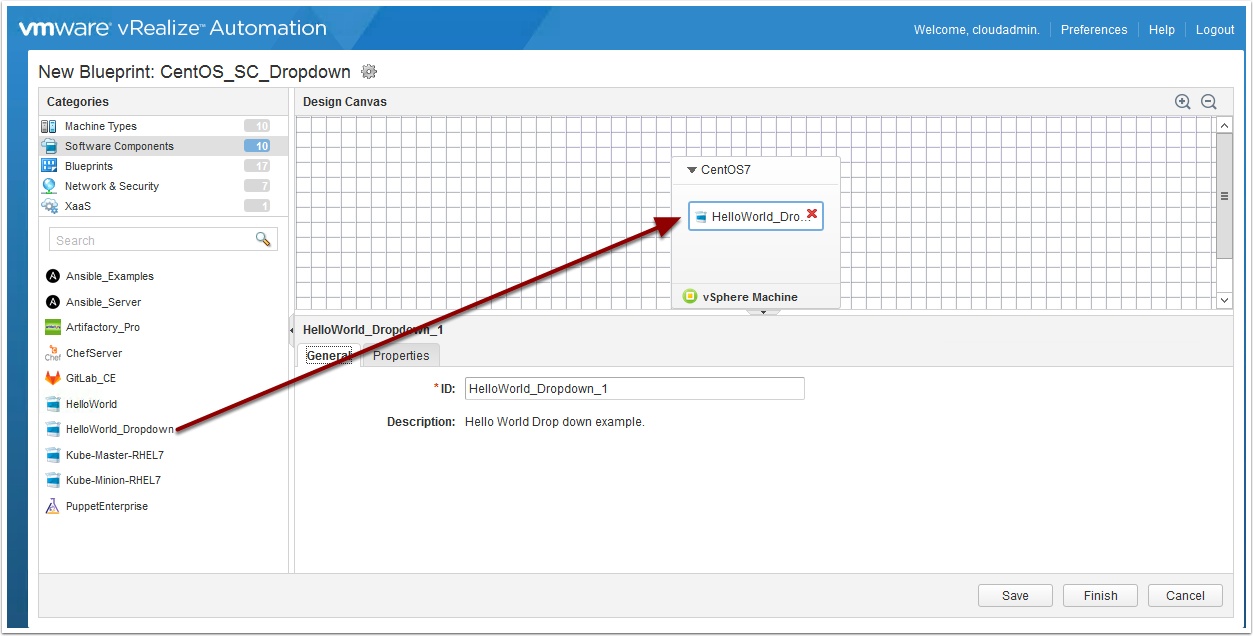Click the search magnifier icon
The height and width of the screenshot is (636, 1253).
(x=264, y=239)
